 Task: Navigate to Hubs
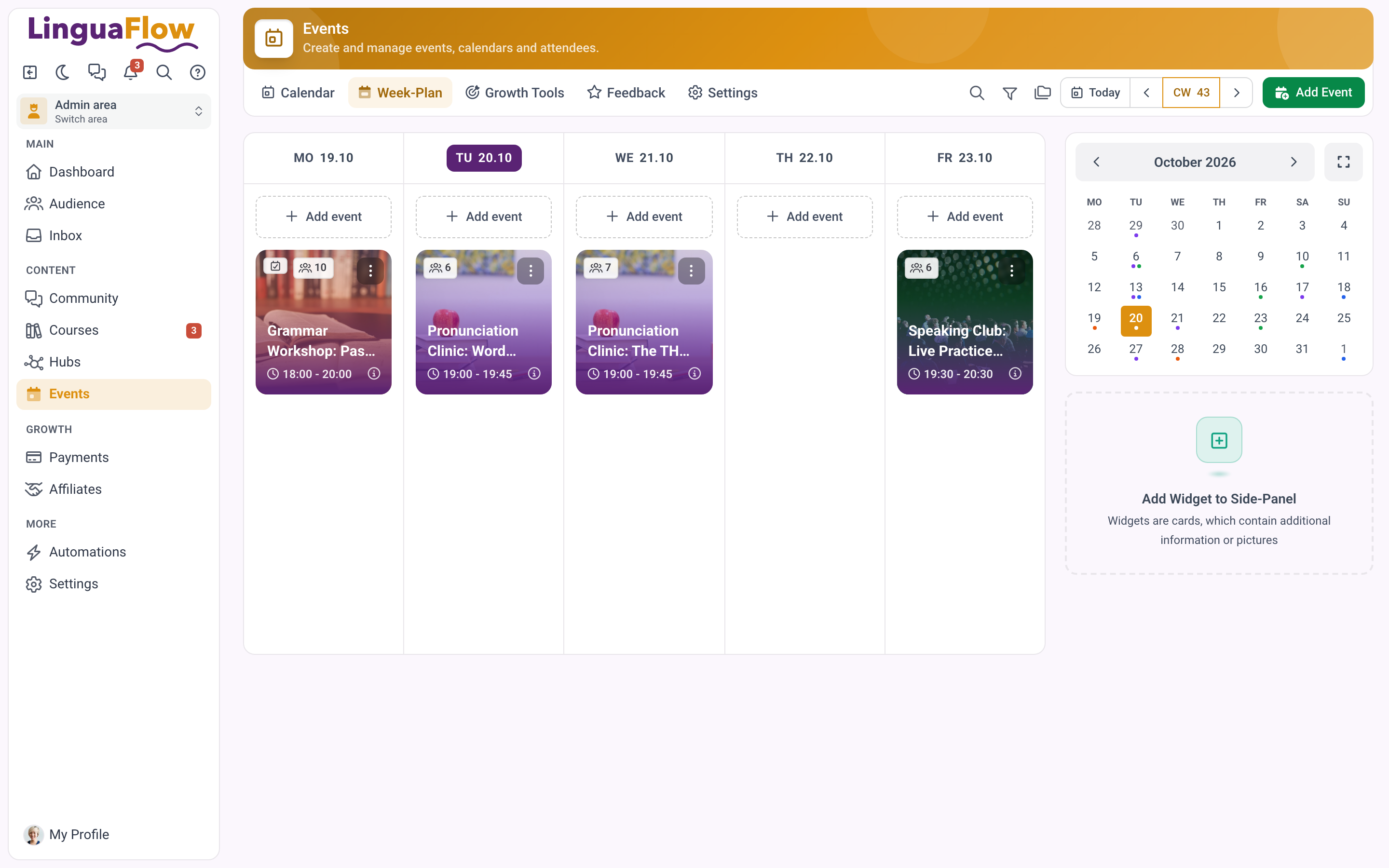114,362
